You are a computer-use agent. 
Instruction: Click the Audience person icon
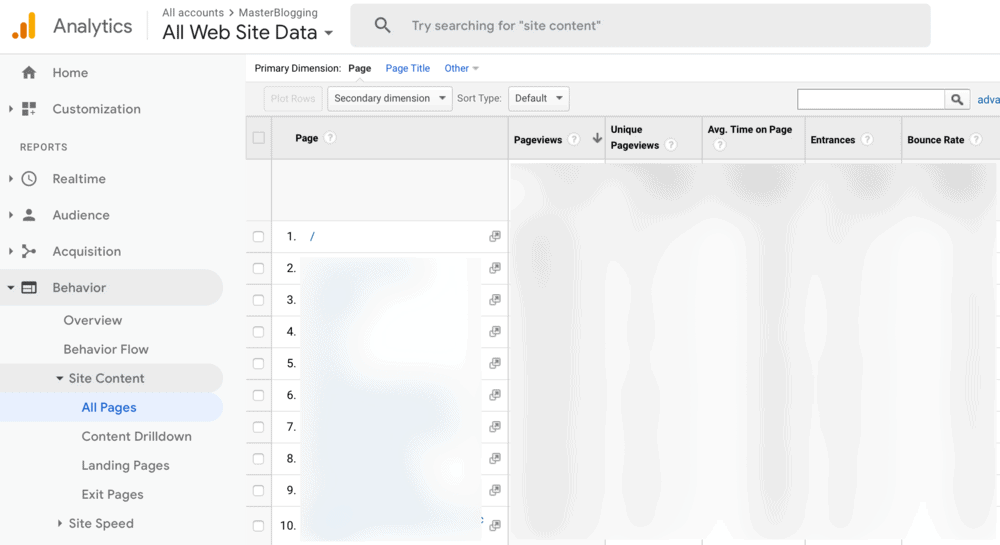point(29,215)
